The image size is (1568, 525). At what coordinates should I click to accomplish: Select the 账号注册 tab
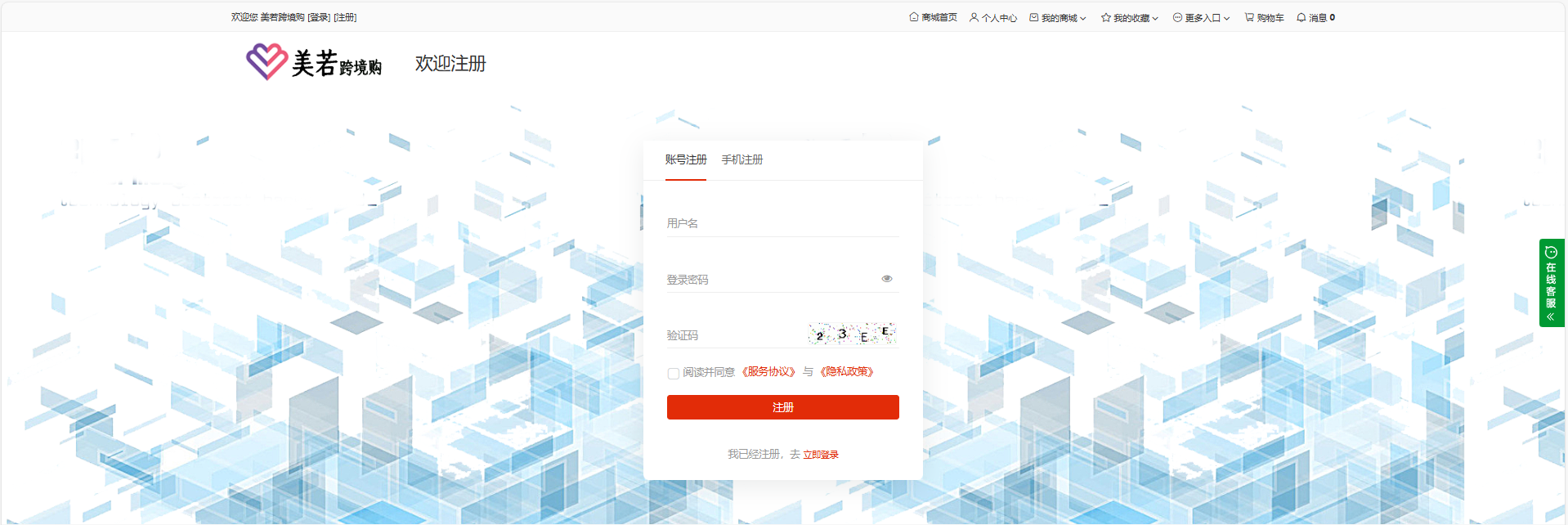(685, 159)
